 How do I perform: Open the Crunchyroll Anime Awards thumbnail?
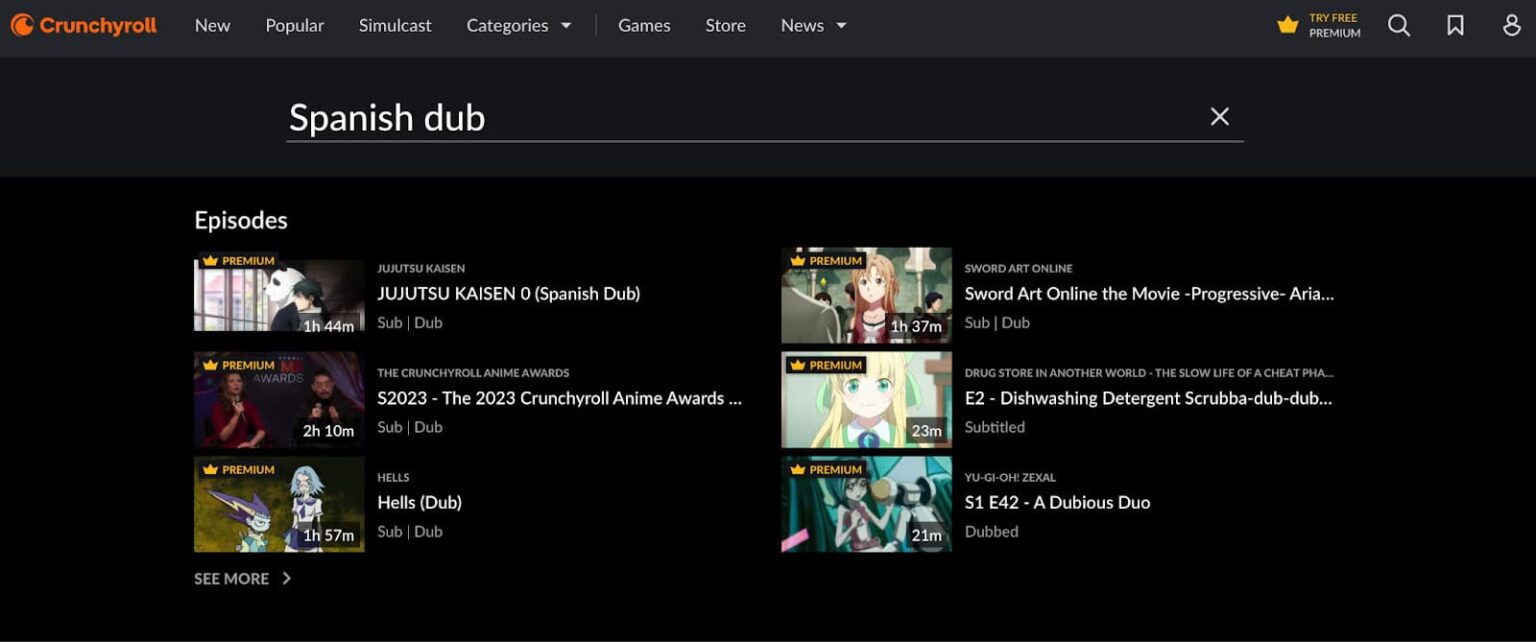279,399
